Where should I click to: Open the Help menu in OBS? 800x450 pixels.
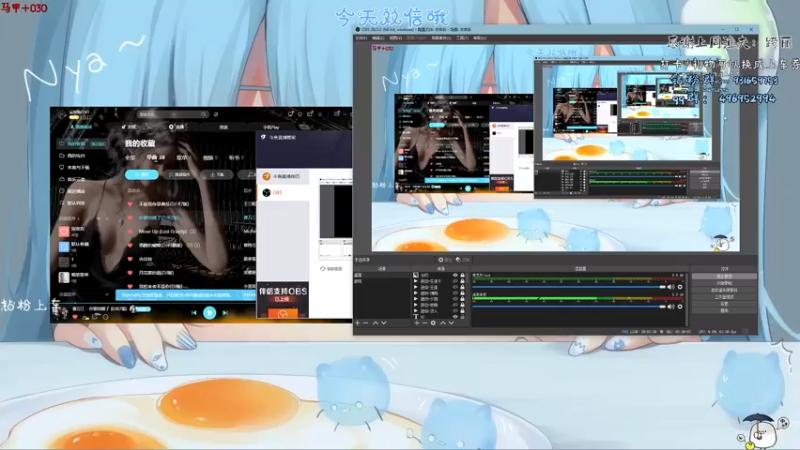click(x=480, y=38)
